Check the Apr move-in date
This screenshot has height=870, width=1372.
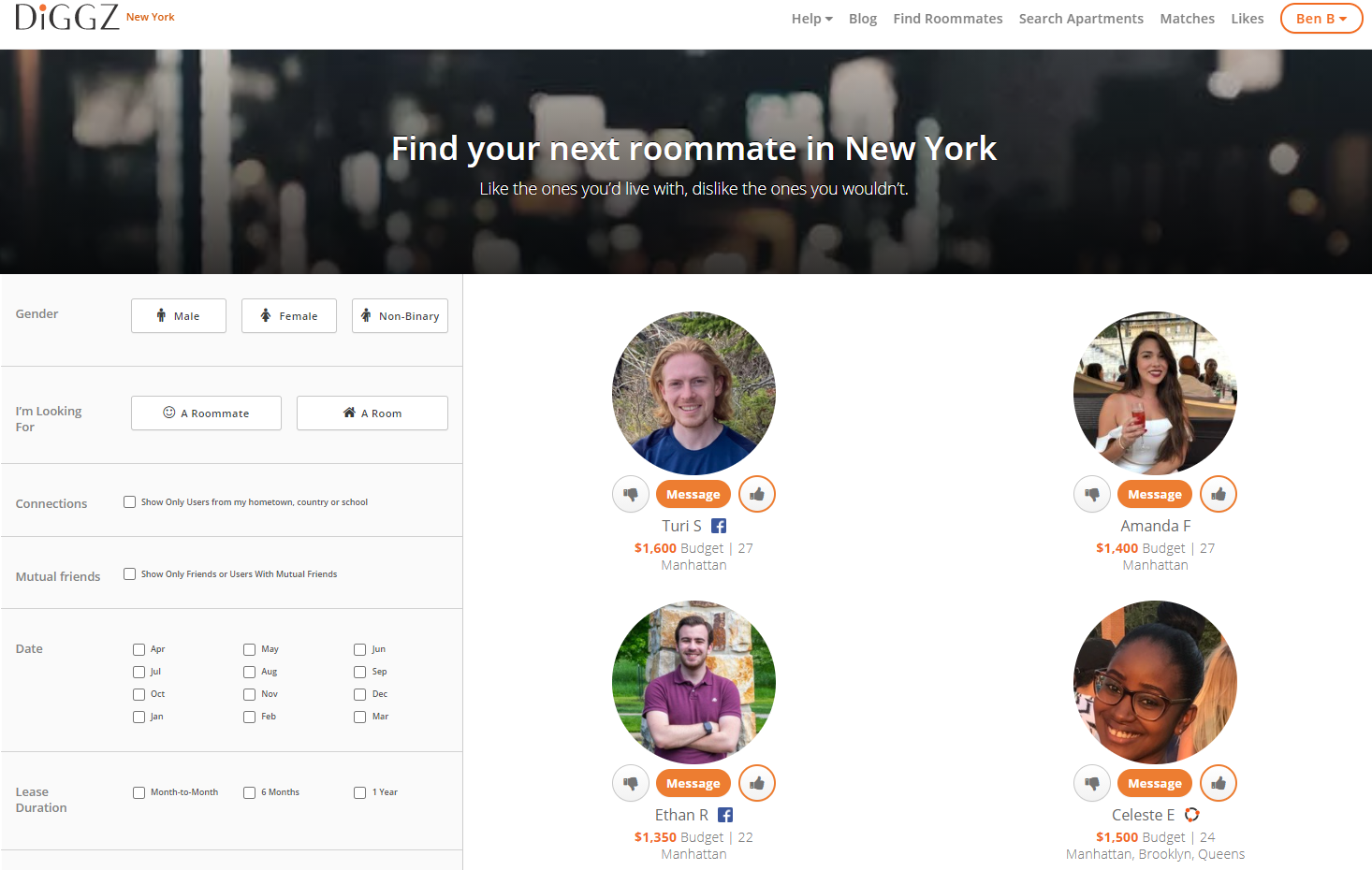coord(139,649)
